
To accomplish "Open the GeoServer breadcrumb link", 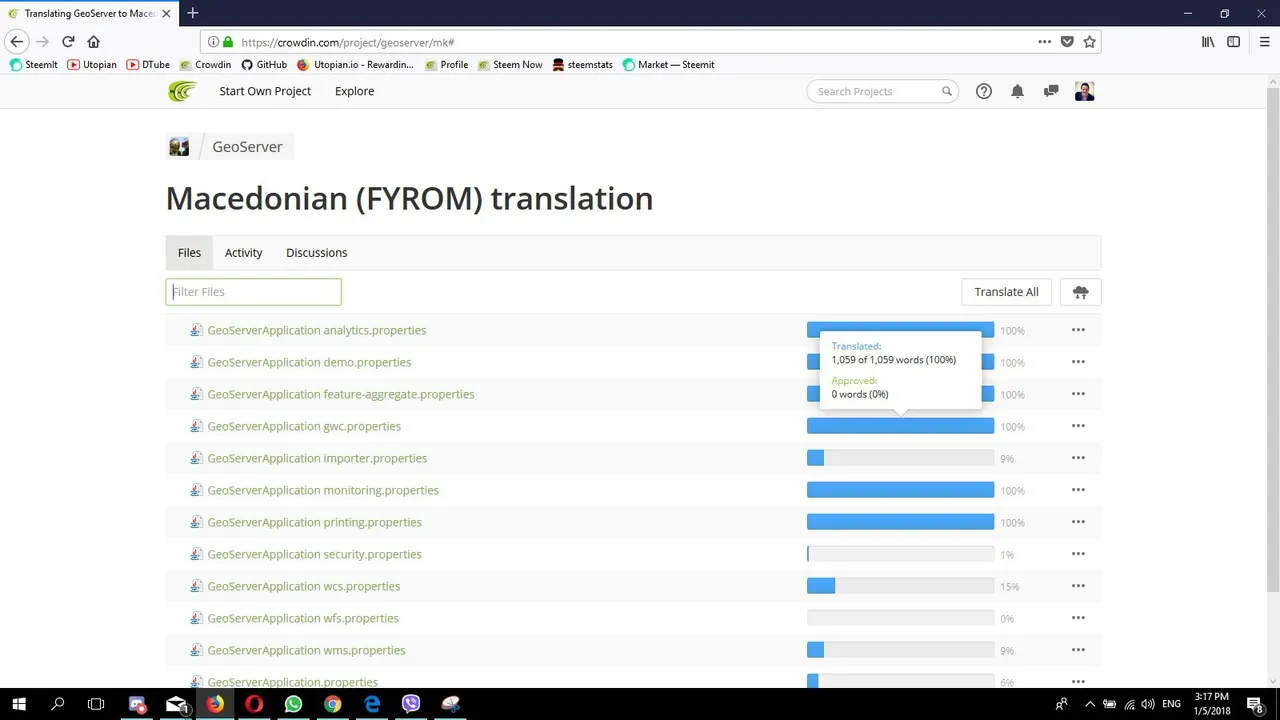I will point(247,147).
